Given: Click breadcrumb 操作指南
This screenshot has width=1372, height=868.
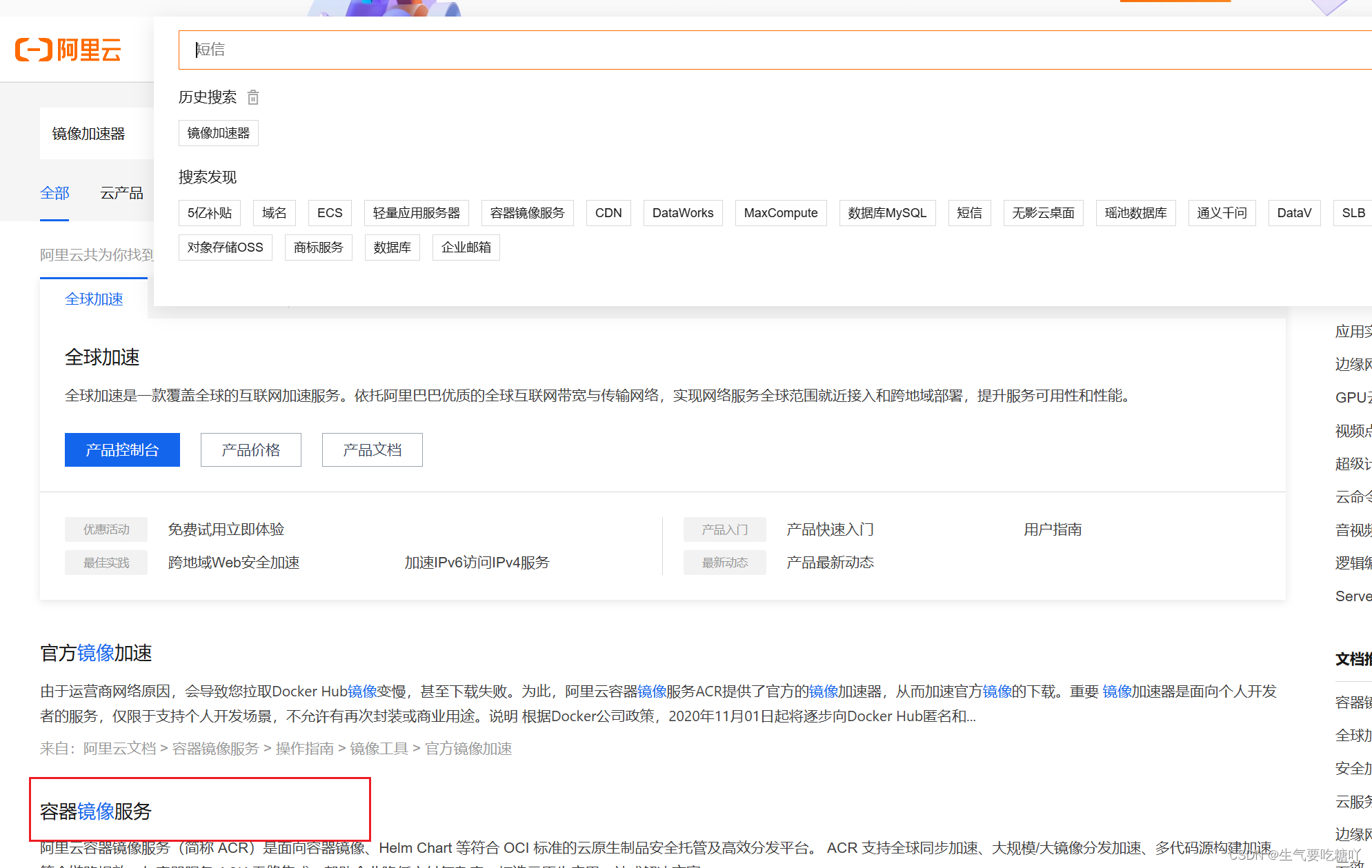Looking at the screenshot, I should [x=305, y=749].
